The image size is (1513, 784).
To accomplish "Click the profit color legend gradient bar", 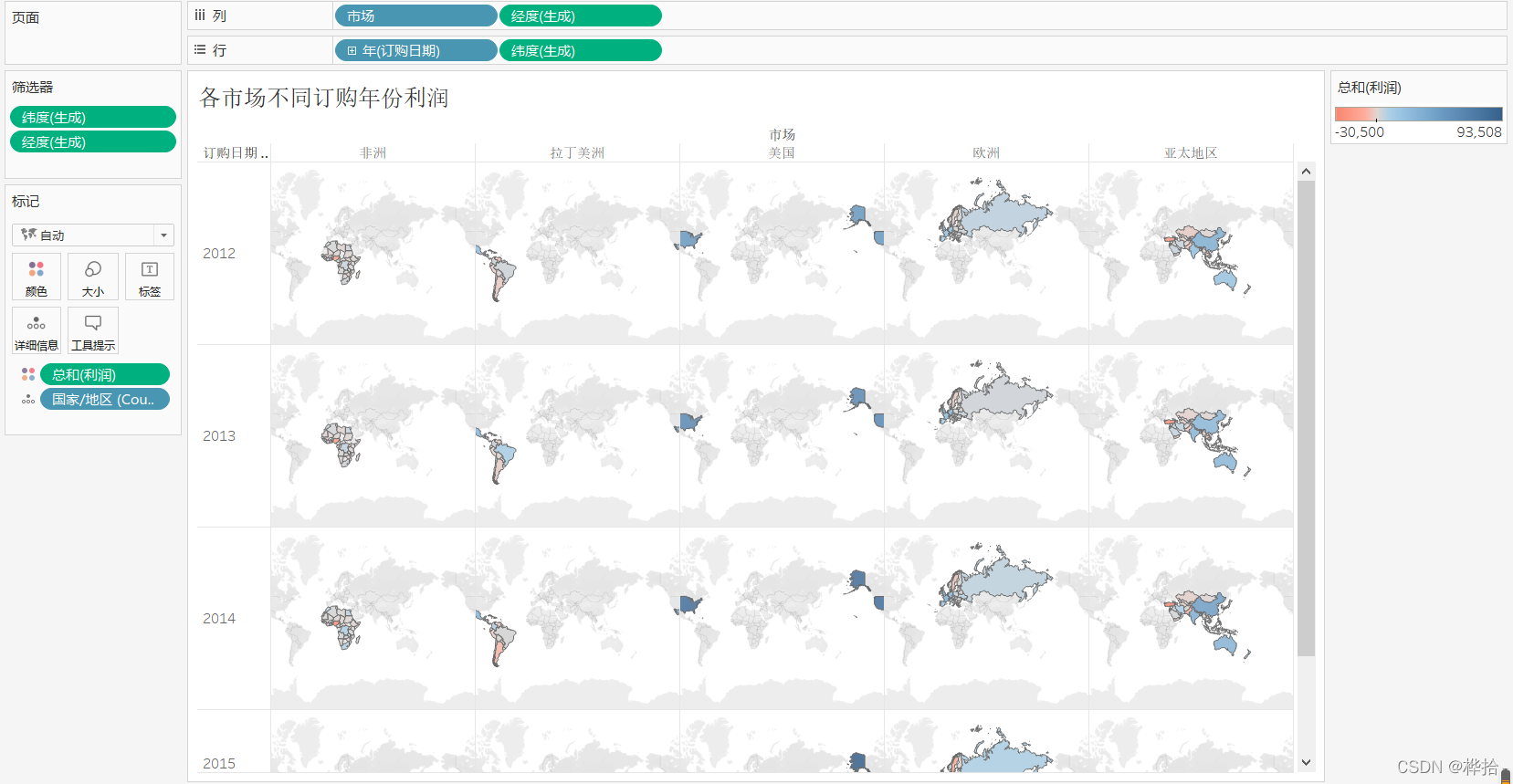I will (1419, 114).
